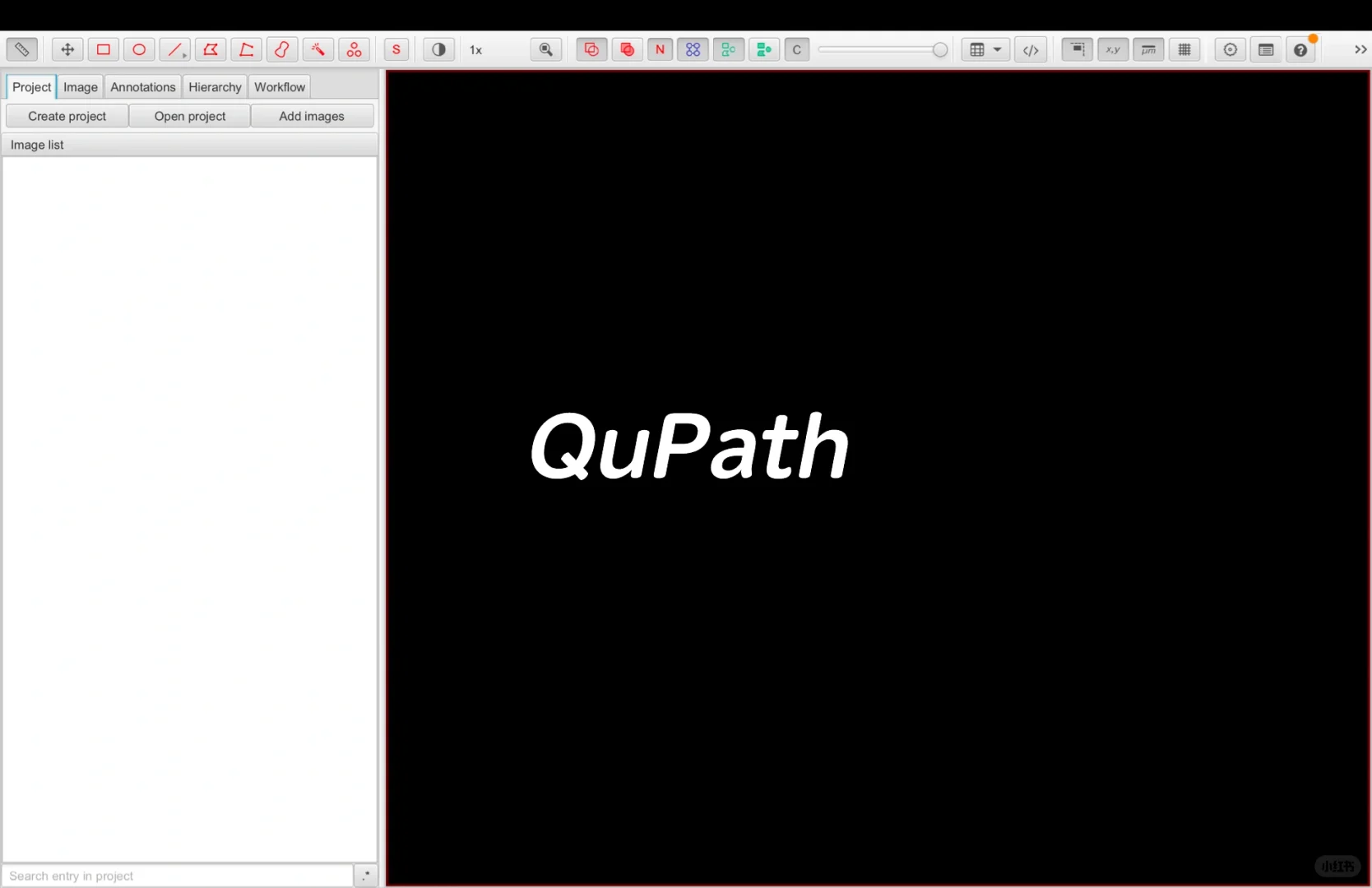The width and height of the screenshot is (1372, 888).
Task: Select the Move tool
Action: click(x=67, y=50)
